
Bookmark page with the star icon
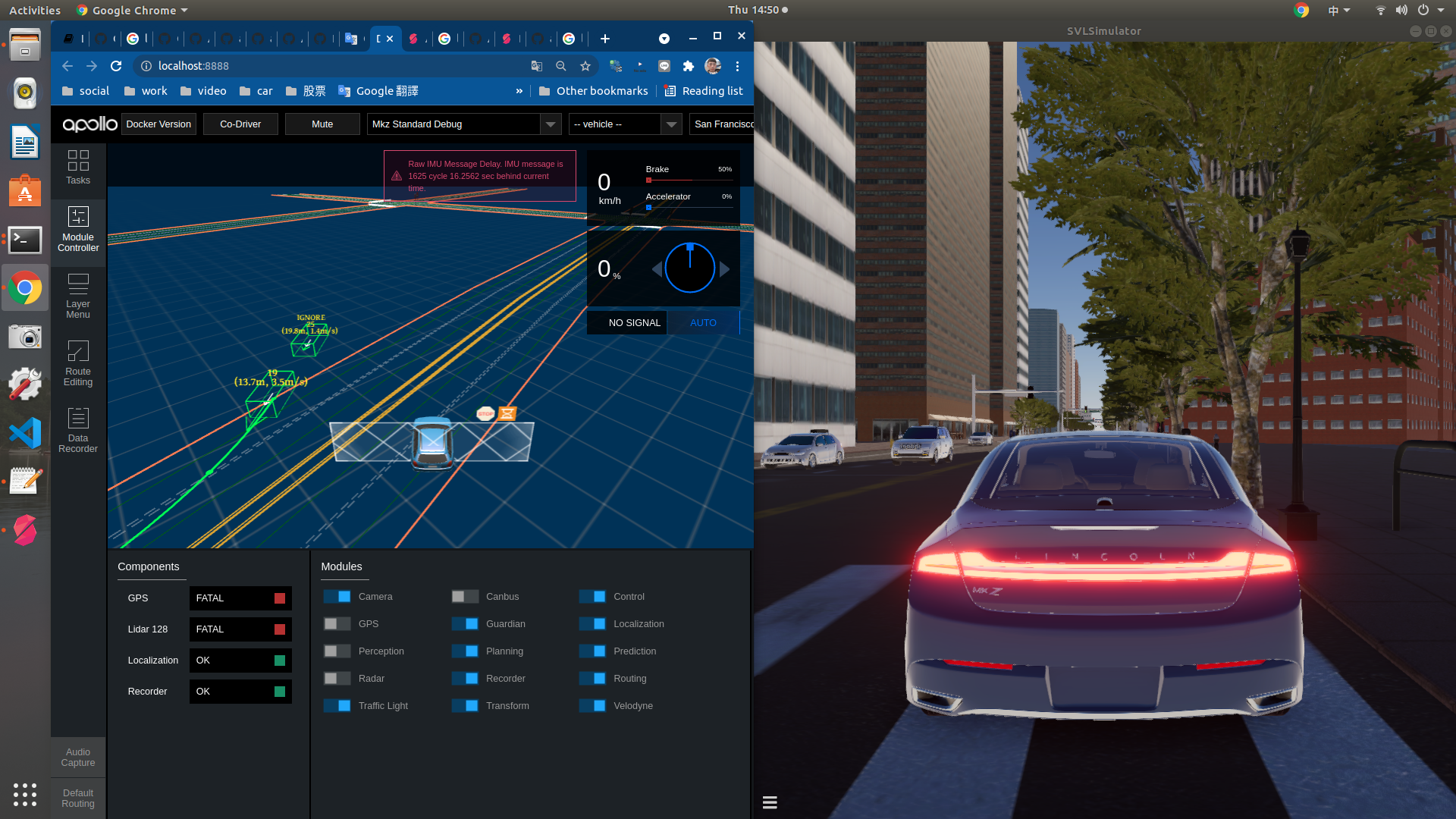[585, 66]
